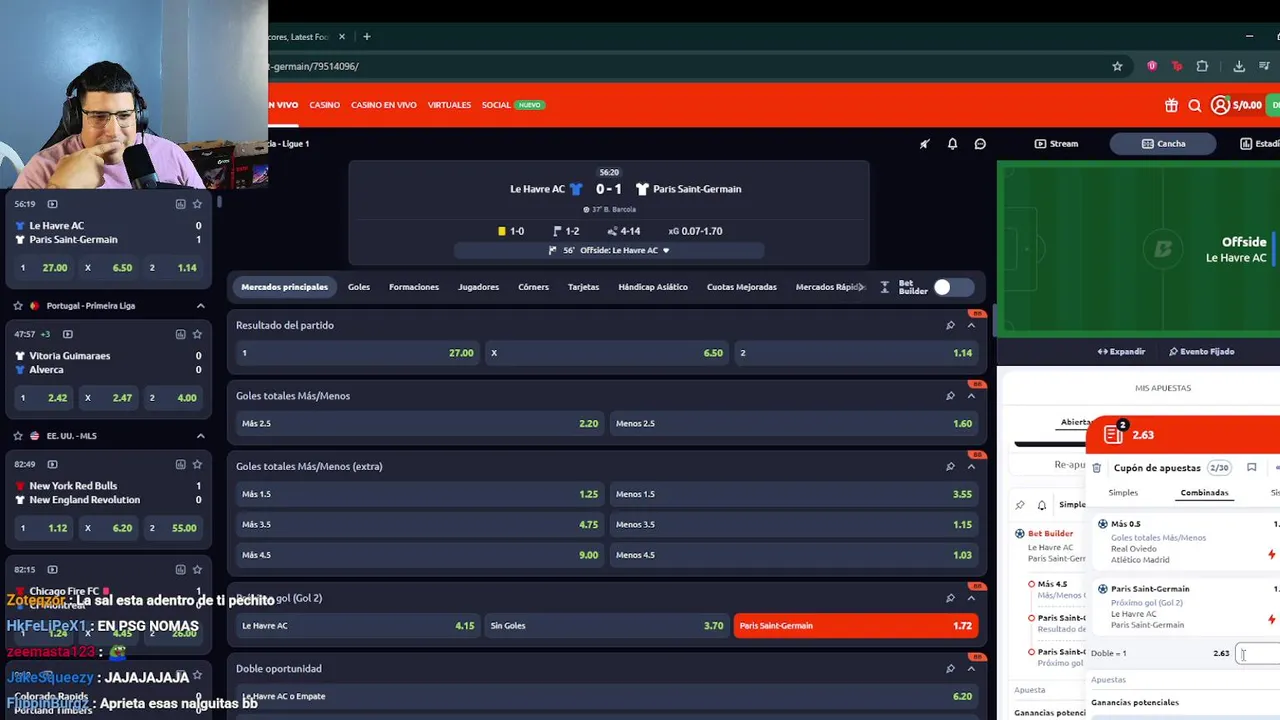
Task: Favorite the Vitoria Guimaraes match star
Action: coord(197,334)
